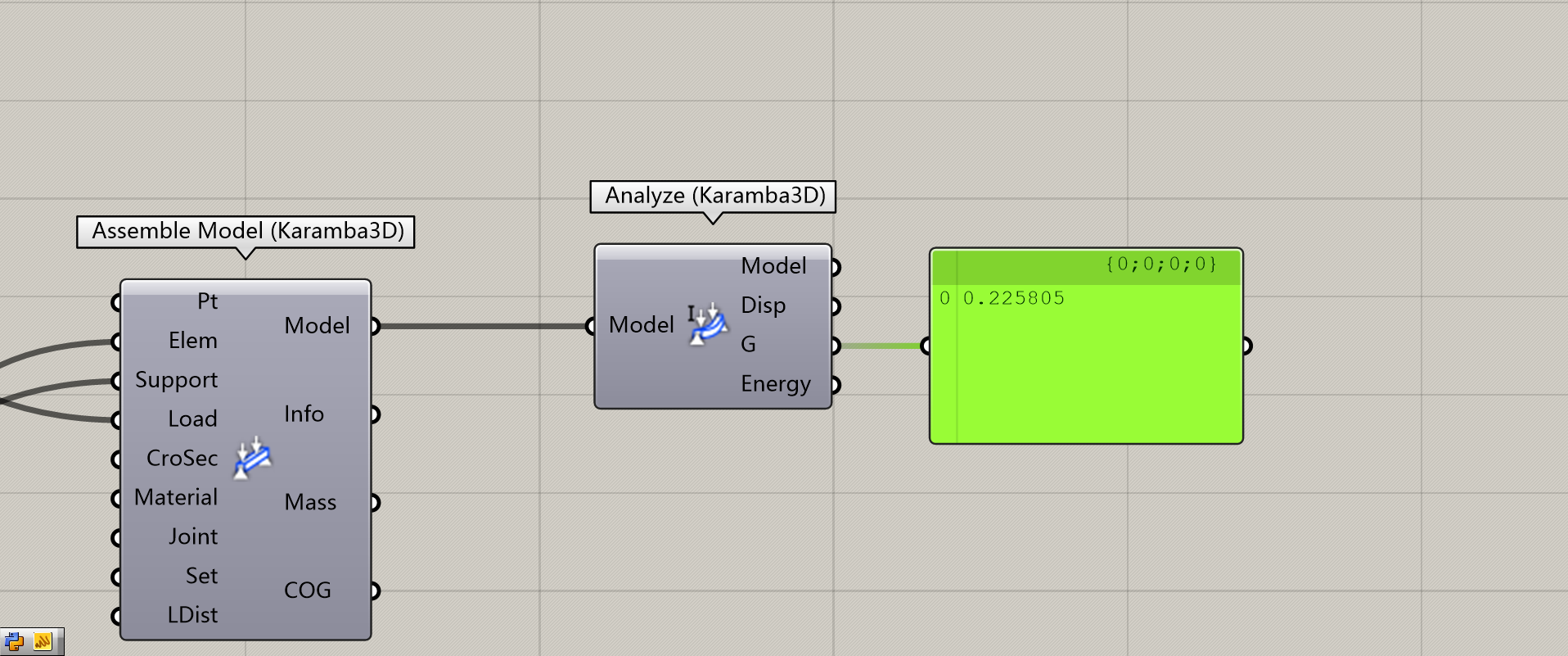Viewport: 1568px width, 656px height.
Task: Click the Model output grip on Assemble Model
Action: pyautogui.click(x=375, y=326)
